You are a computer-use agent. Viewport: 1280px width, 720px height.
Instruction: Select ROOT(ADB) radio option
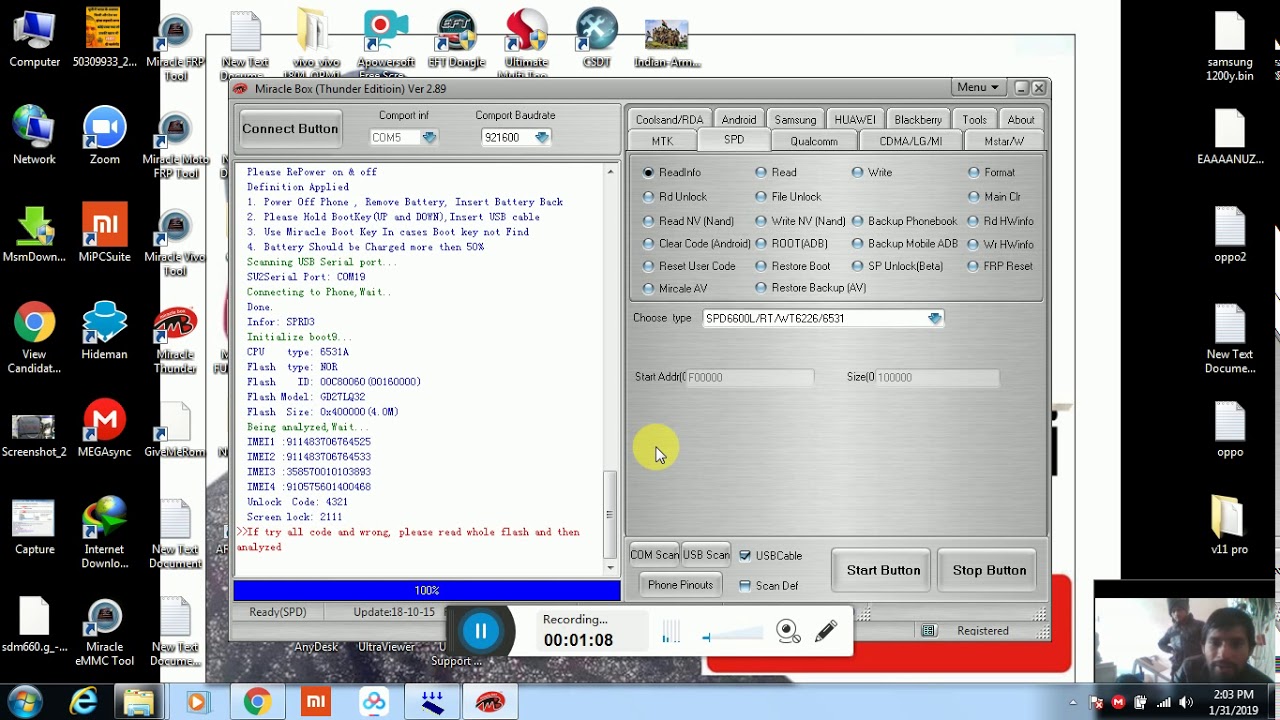[762, 244]
